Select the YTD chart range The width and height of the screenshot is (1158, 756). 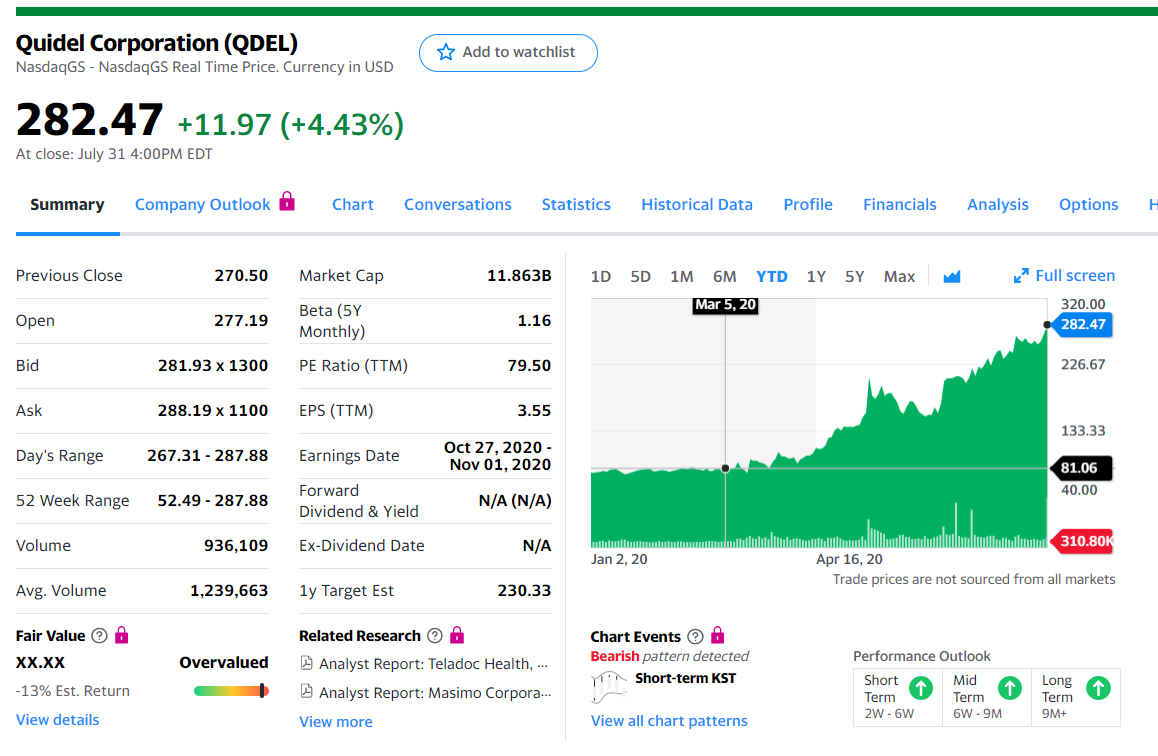[x=772, y=276]
